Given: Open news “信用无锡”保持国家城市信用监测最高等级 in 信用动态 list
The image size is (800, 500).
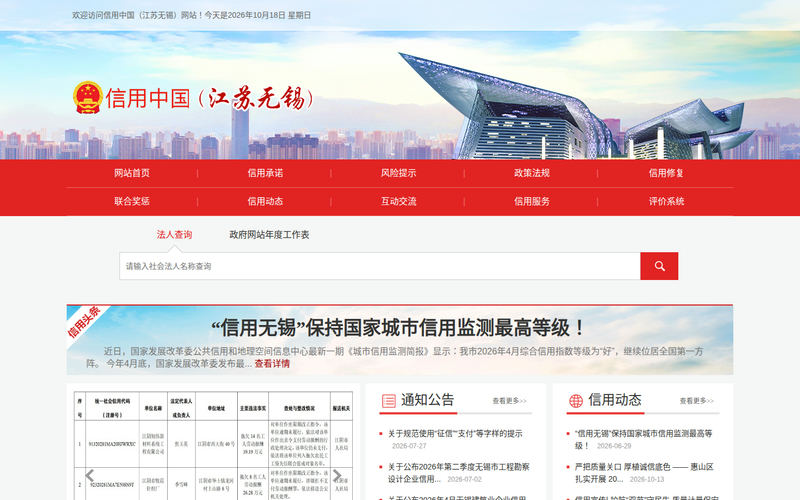Looking at the screenshot, I should pos(643,439).
